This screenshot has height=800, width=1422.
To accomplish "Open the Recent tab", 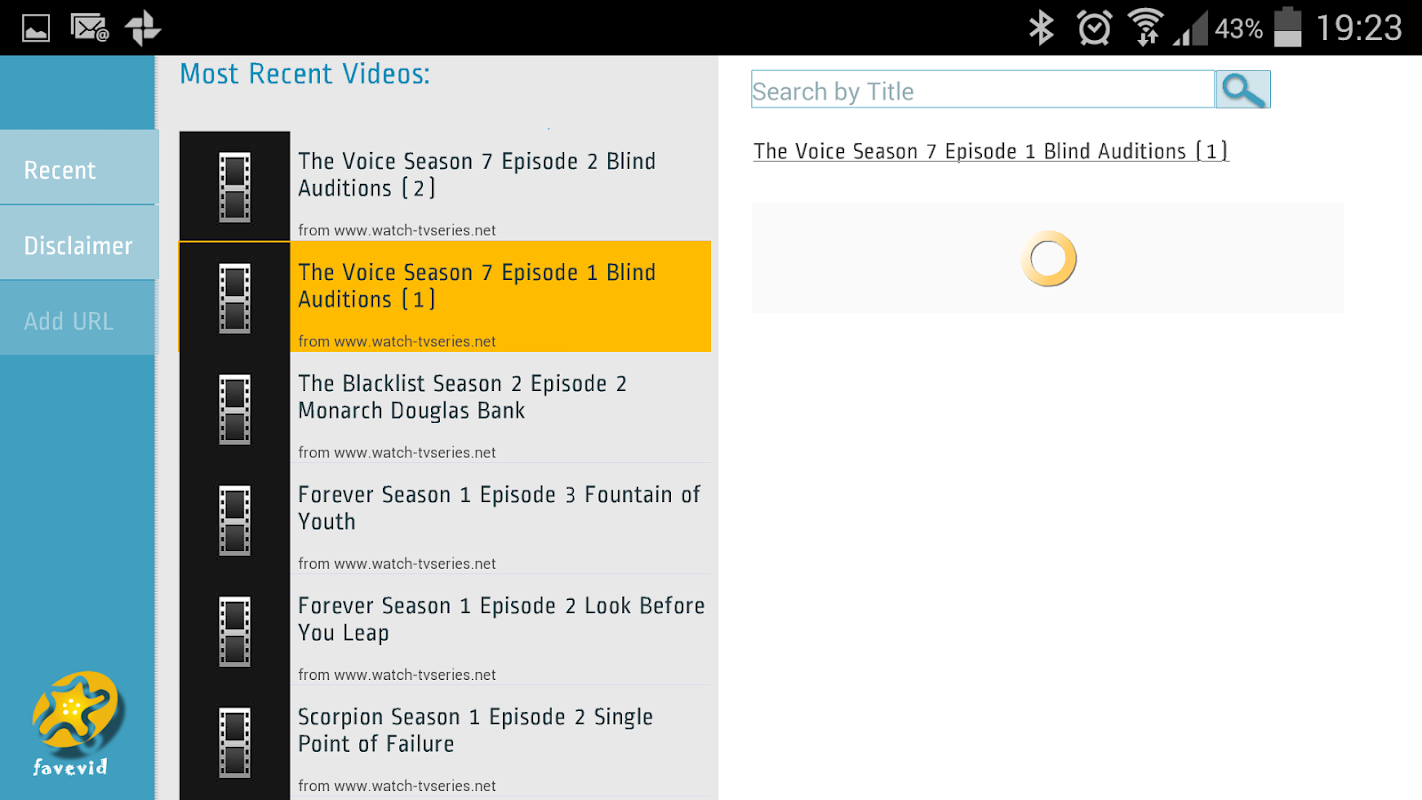I will coord(79,168).
